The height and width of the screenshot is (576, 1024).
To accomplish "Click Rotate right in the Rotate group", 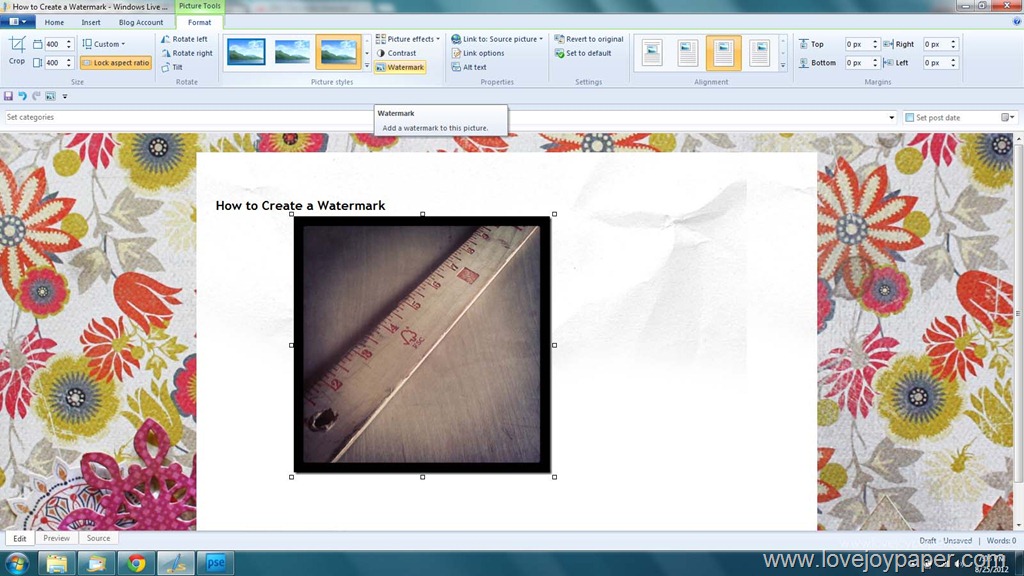I will tap(187, 53).
